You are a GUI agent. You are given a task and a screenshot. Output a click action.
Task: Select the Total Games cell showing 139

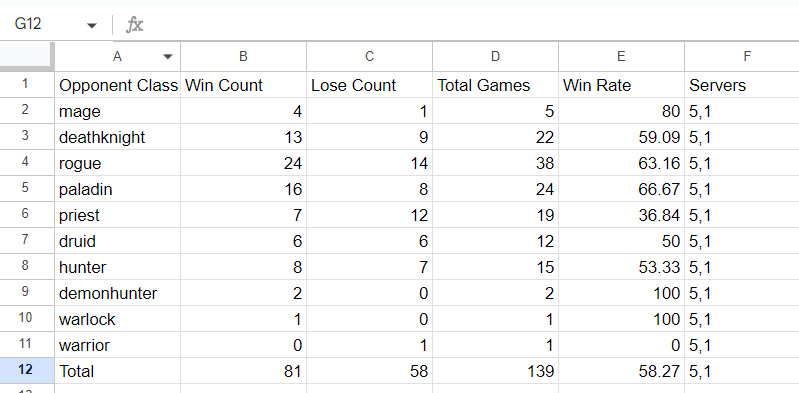pos(495,371)
